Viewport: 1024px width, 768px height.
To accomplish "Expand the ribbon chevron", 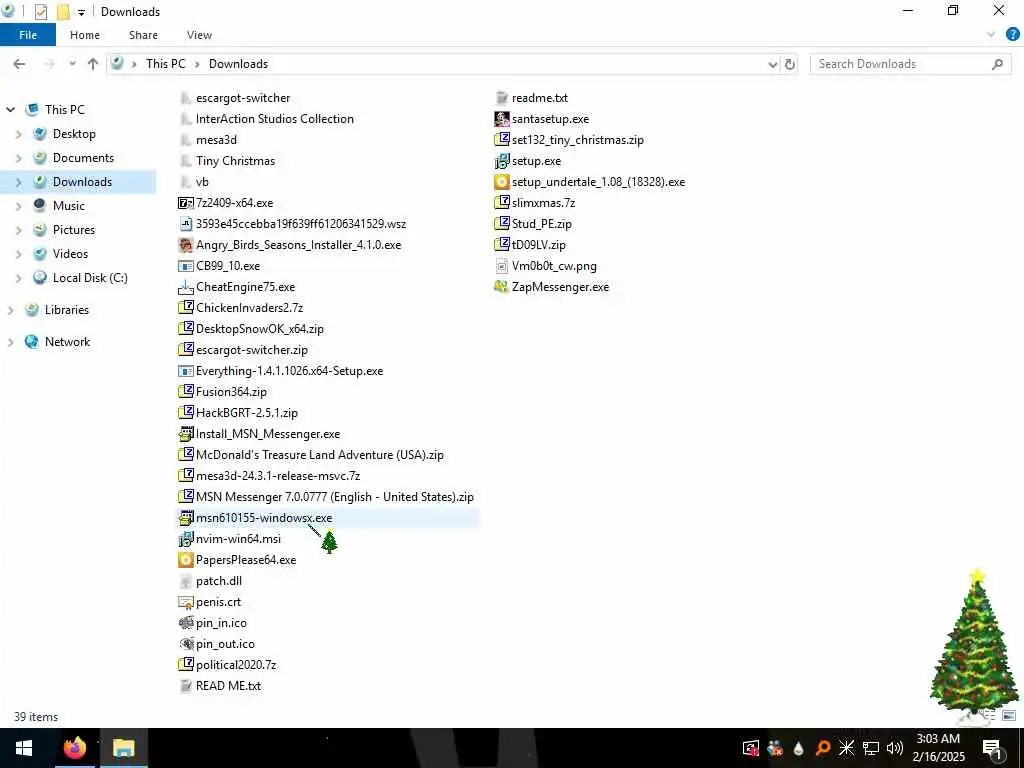I will (x=991, y=35).
